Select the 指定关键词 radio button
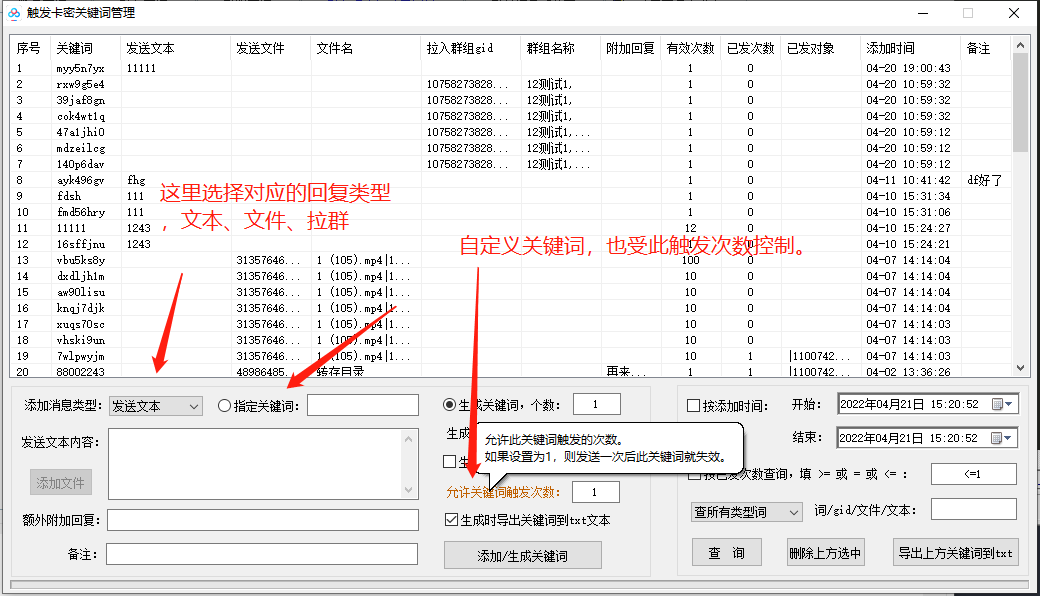 click(222, 404)
